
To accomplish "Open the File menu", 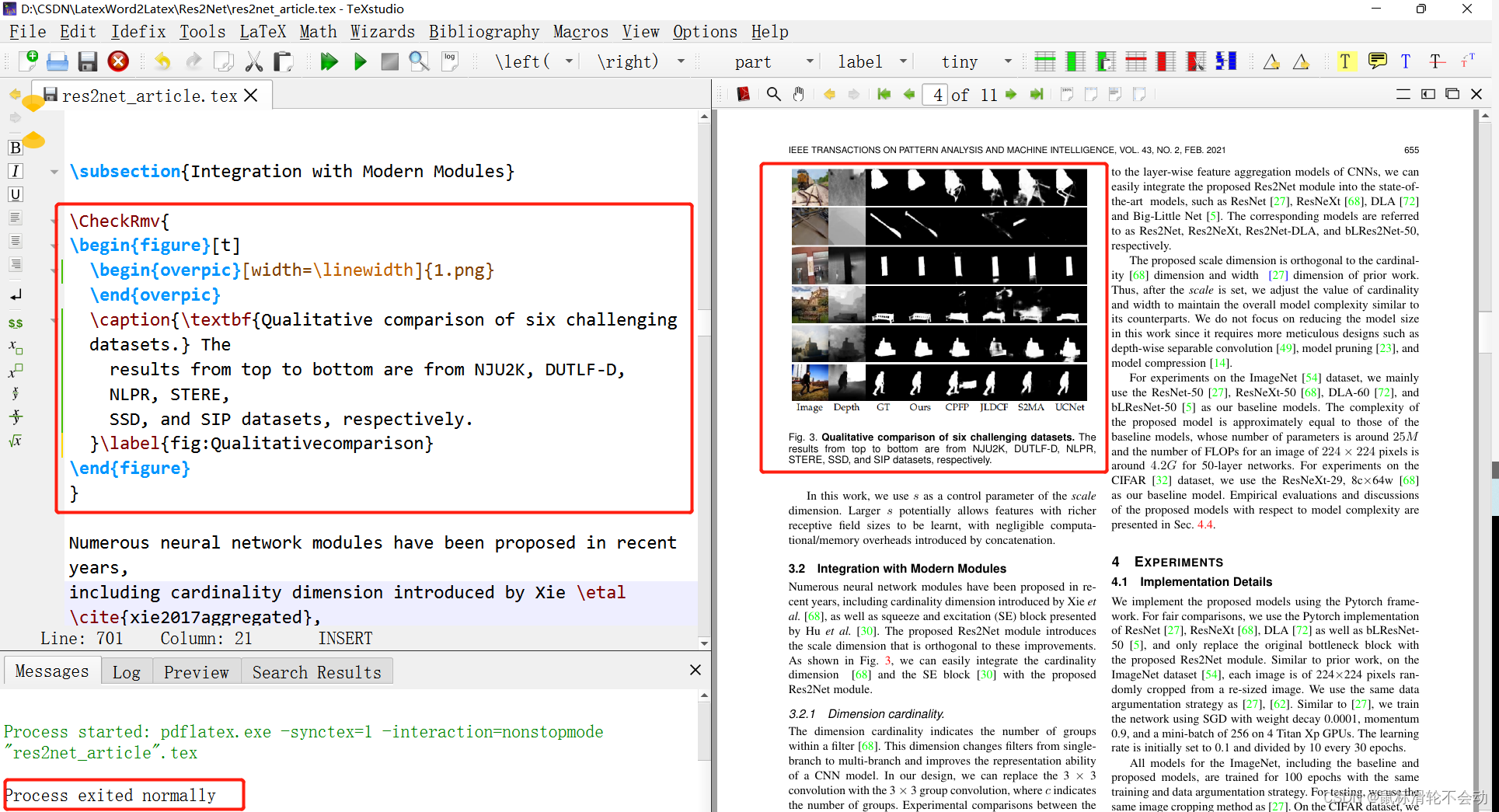I will 27,32.
